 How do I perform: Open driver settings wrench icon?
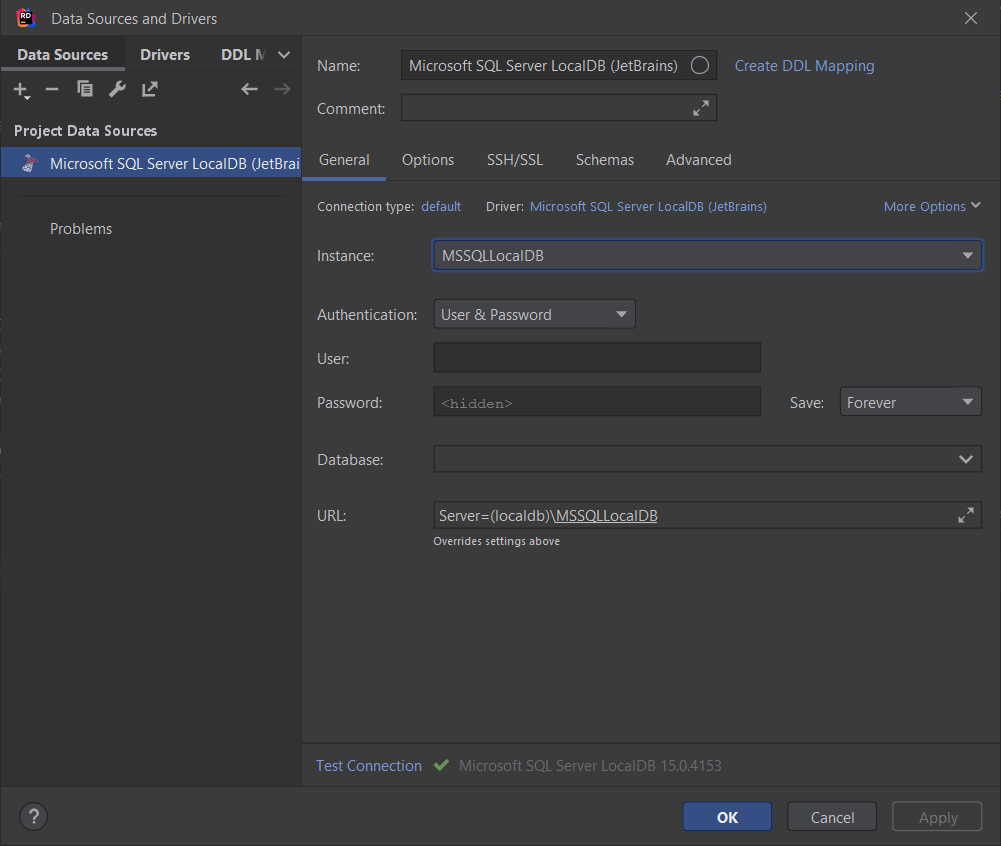point(117,90)
